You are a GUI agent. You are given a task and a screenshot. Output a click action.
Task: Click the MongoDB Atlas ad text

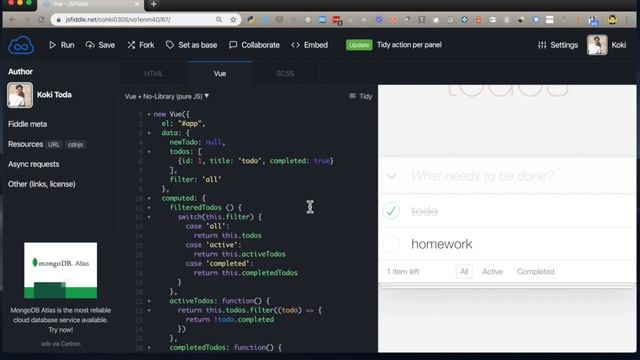[x=60, y=320]
